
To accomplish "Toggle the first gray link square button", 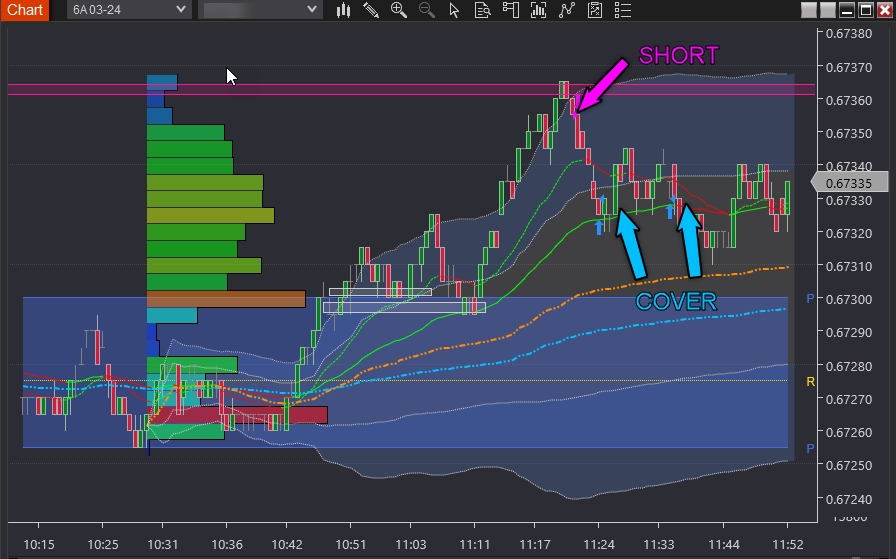I will point(810,10).
